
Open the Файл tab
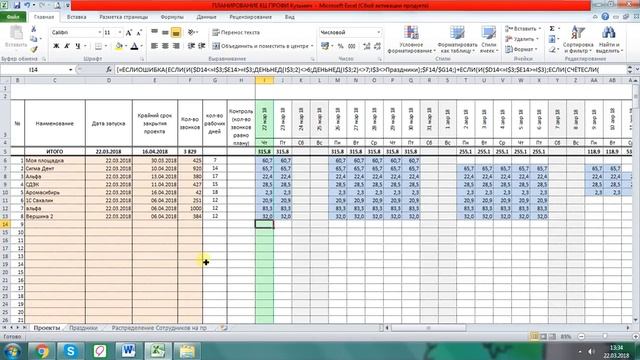point(13,17)
